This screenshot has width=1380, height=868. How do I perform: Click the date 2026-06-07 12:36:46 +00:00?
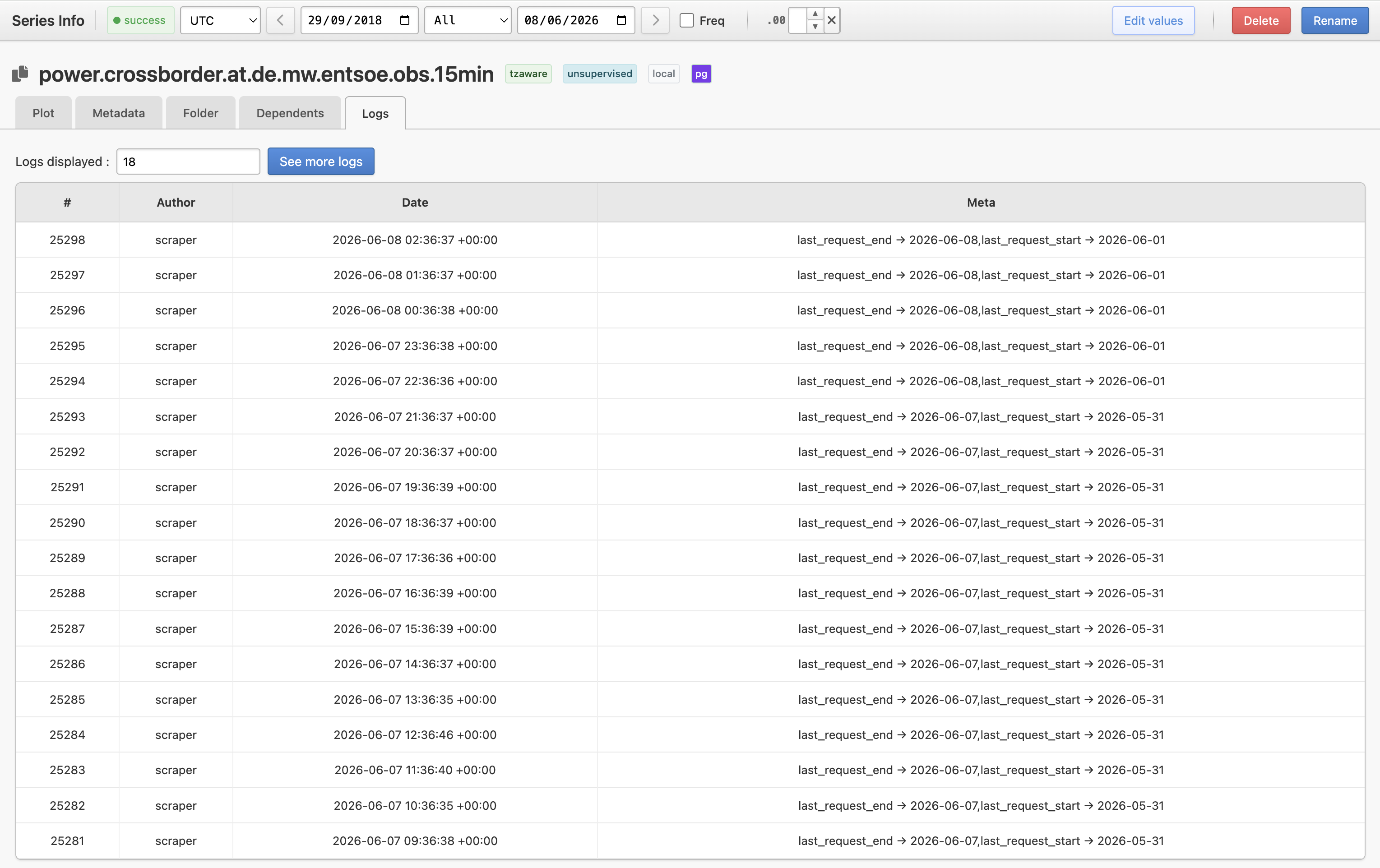pyautogui.click(x=415, y=734)
